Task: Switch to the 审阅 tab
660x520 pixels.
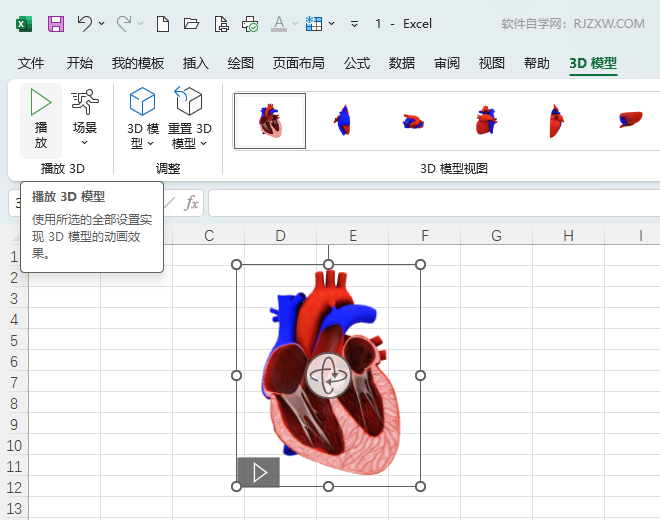Action: pos(447,63)
